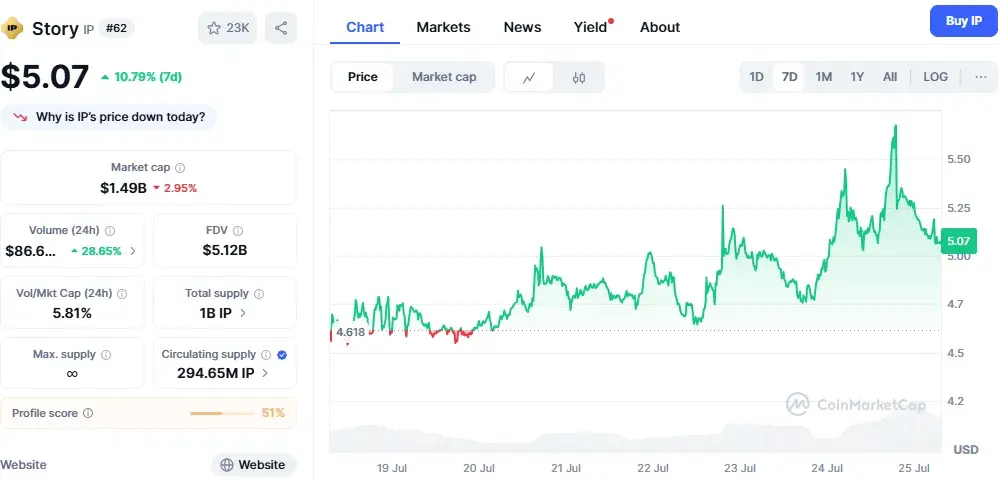The width and height of the screenshot is (1001, 481).
Task: Open the Markets tab
Action: coord(443,27)
